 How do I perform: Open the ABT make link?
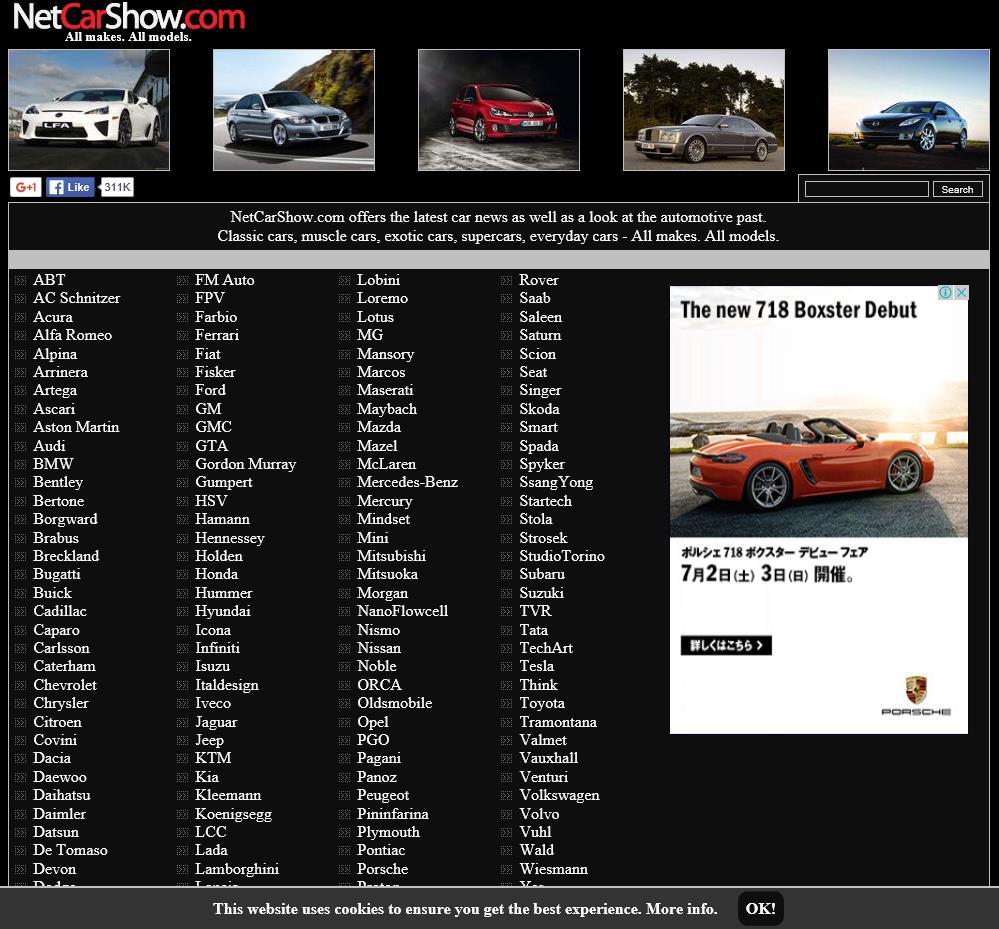click(x=50, y=280)
